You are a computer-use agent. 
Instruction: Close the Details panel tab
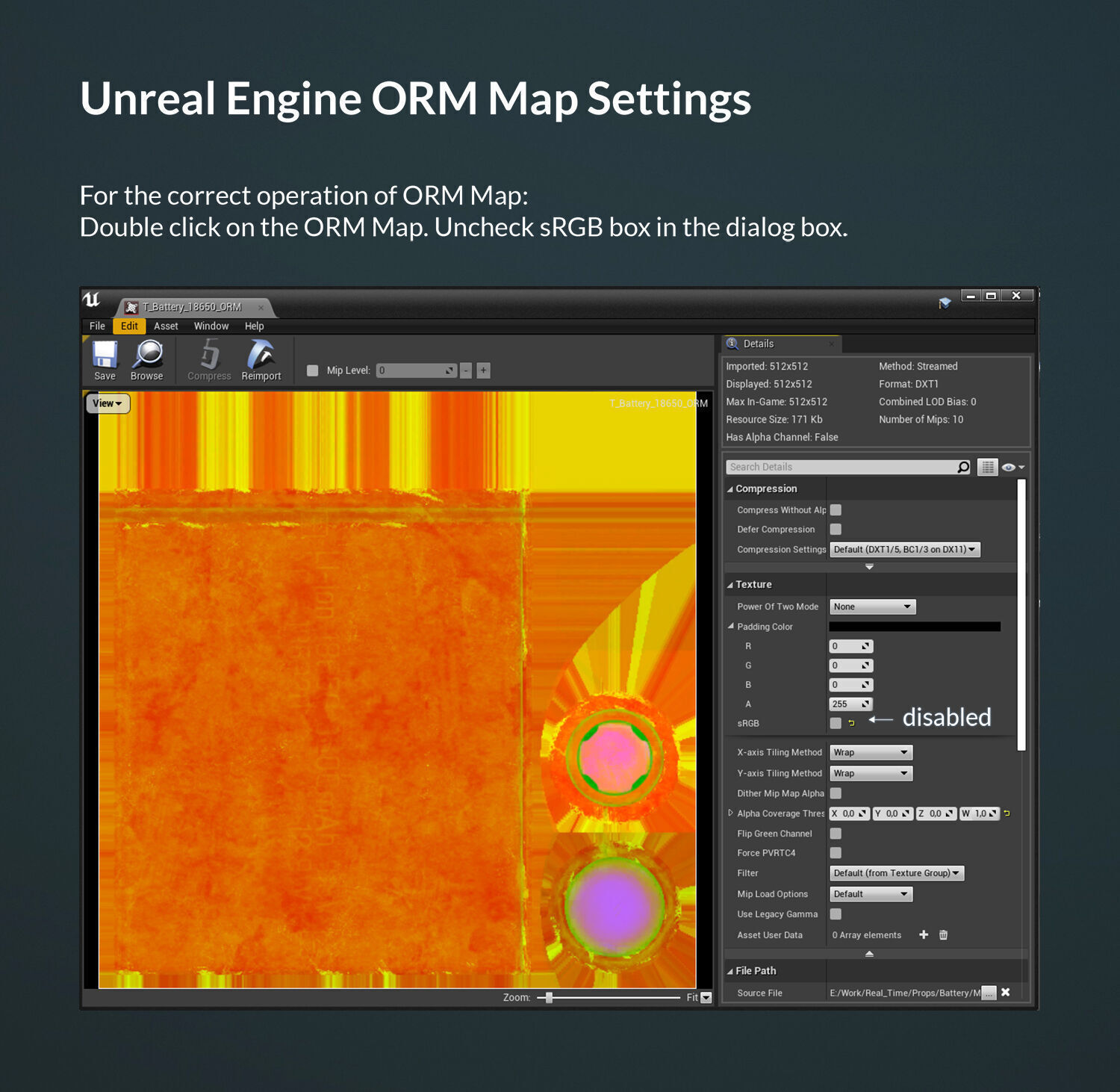831,344
